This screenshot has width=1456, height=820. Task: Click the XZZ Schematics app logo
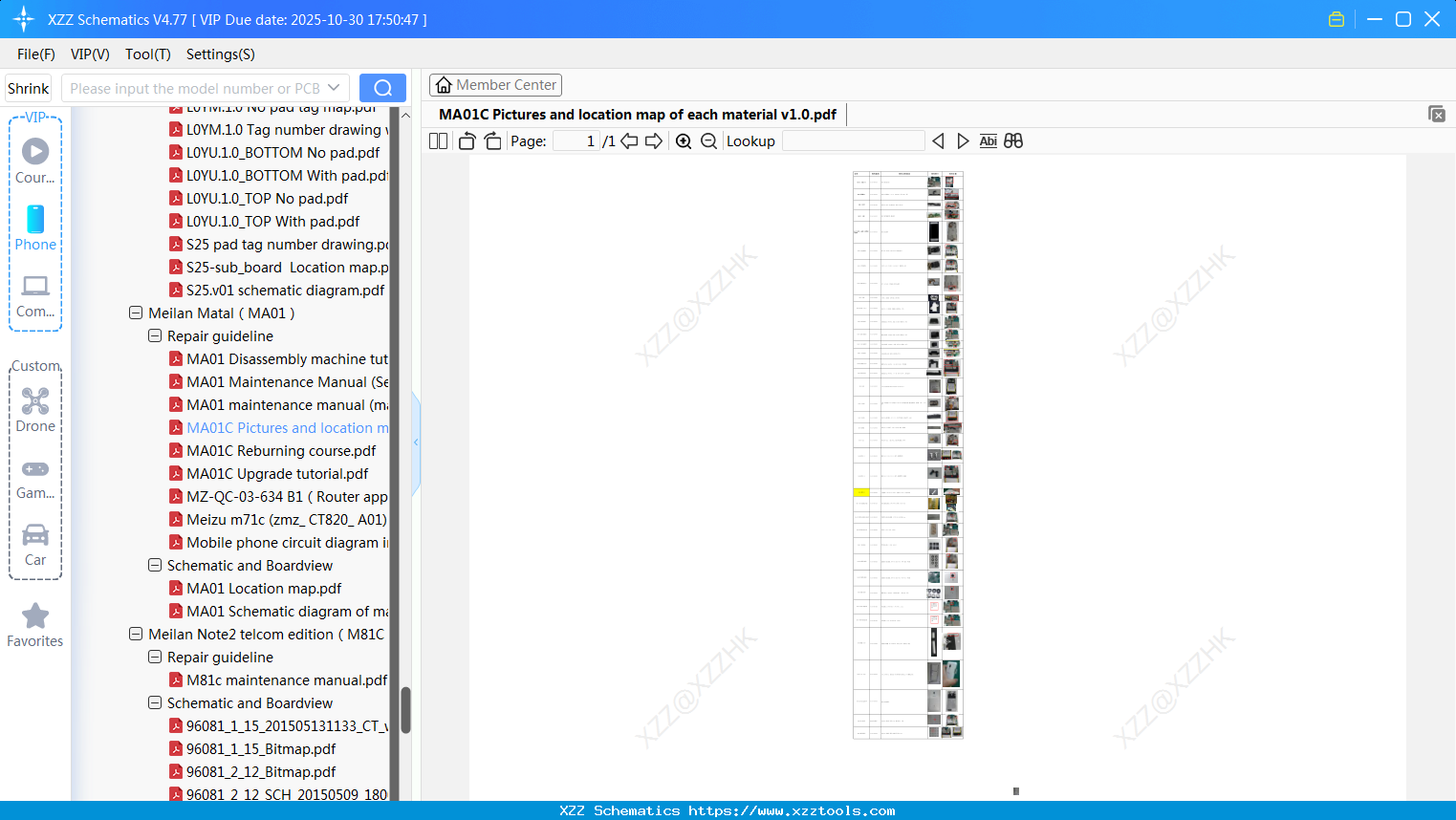(24, 19)
